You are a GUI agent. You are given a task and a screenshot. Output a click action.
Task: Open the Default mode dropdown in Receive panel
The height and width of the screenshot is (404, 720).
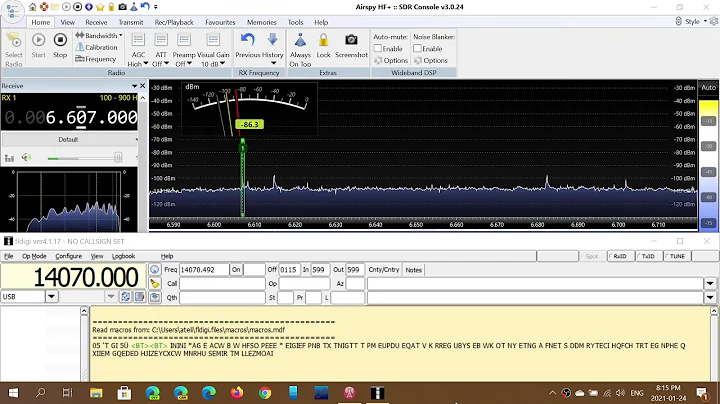coord(70,139)
